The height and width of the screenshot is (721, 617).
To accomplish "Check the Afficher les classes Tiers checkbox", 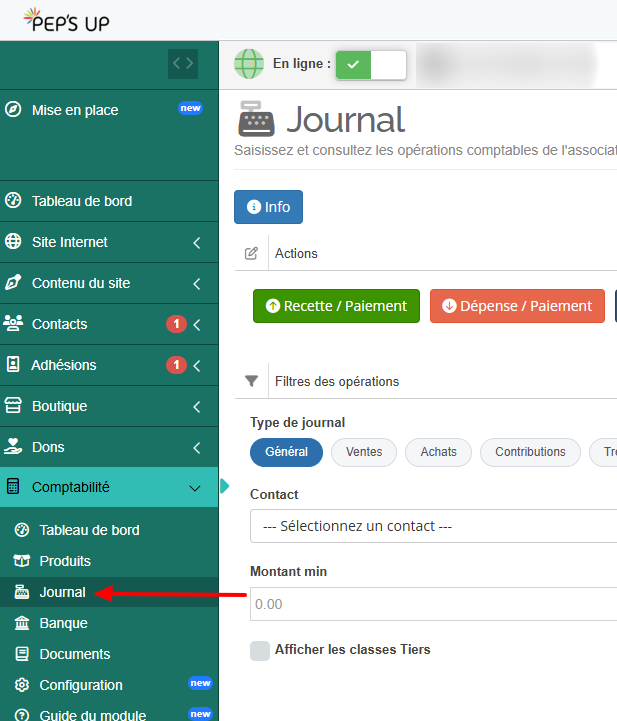I will pyautogui.click(x=260, y=650).
